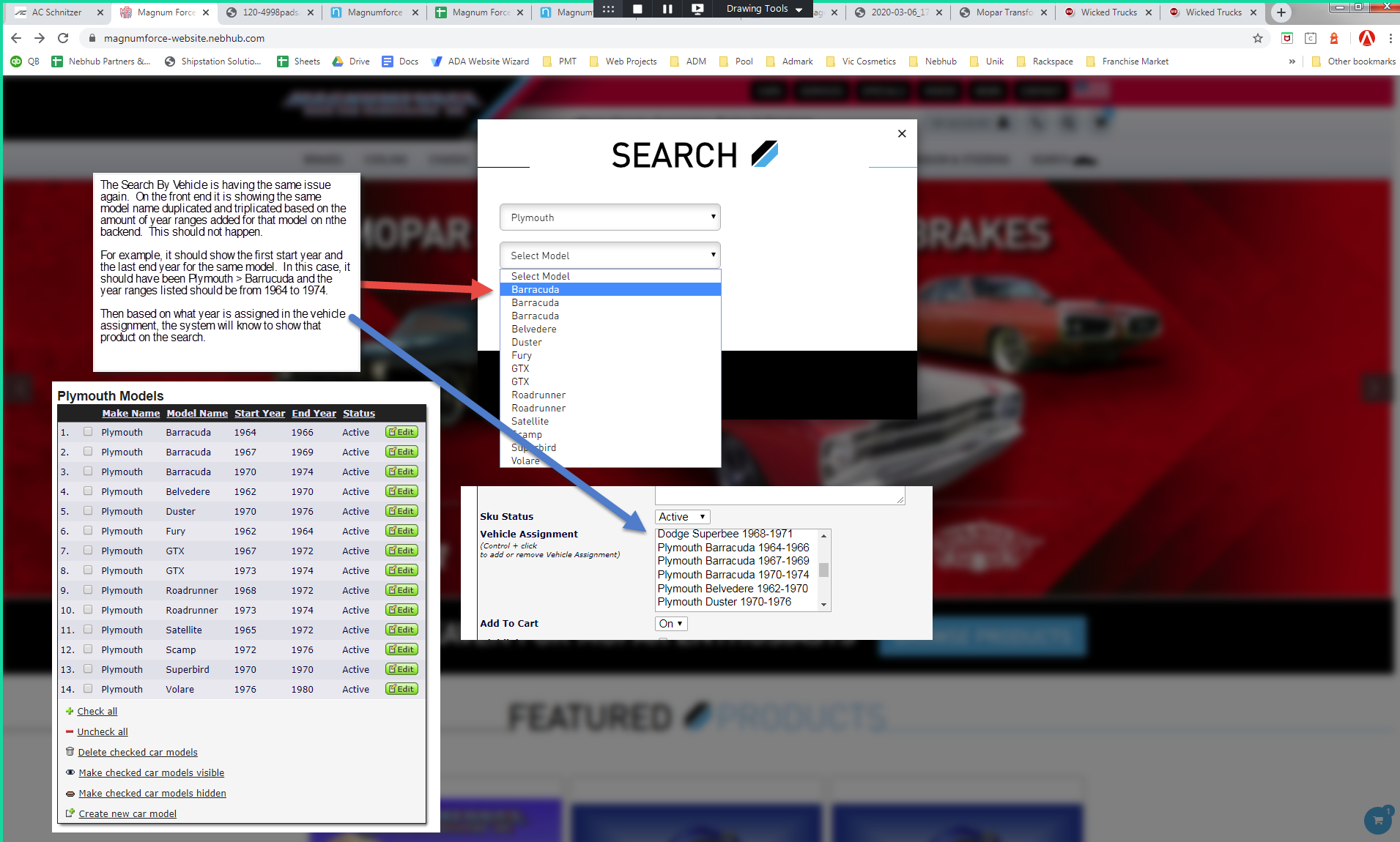1400x842 pixels.
Task: Choose Duster from model list
Action: [x=610, y=342]
